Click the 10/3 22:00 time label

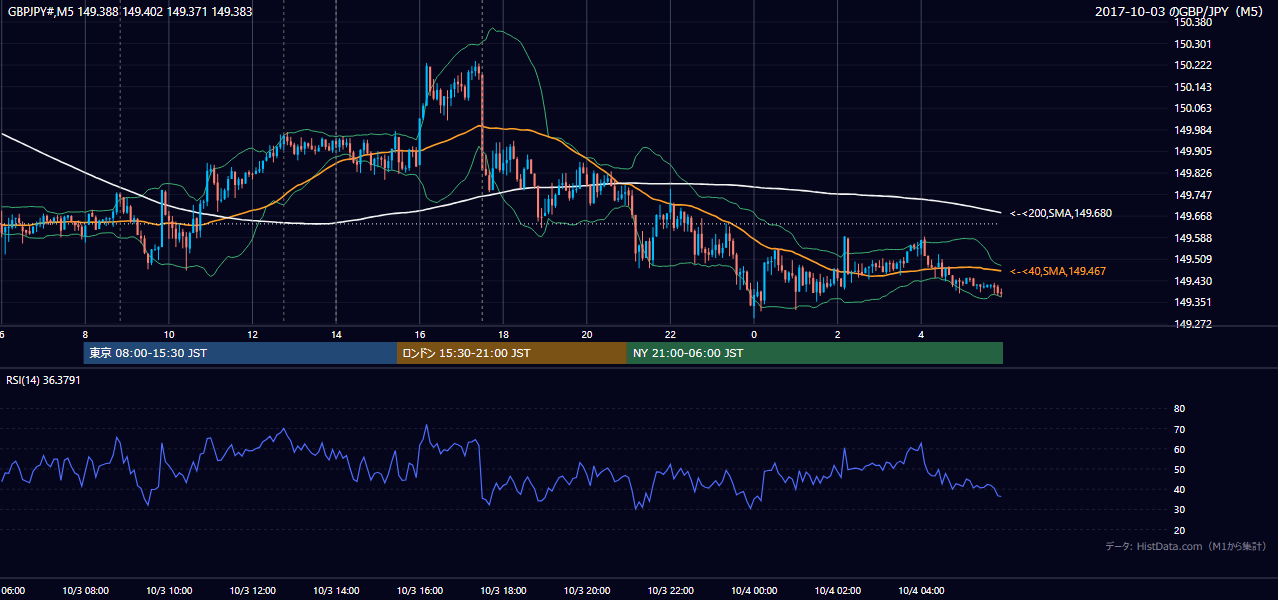click(670, 591)
